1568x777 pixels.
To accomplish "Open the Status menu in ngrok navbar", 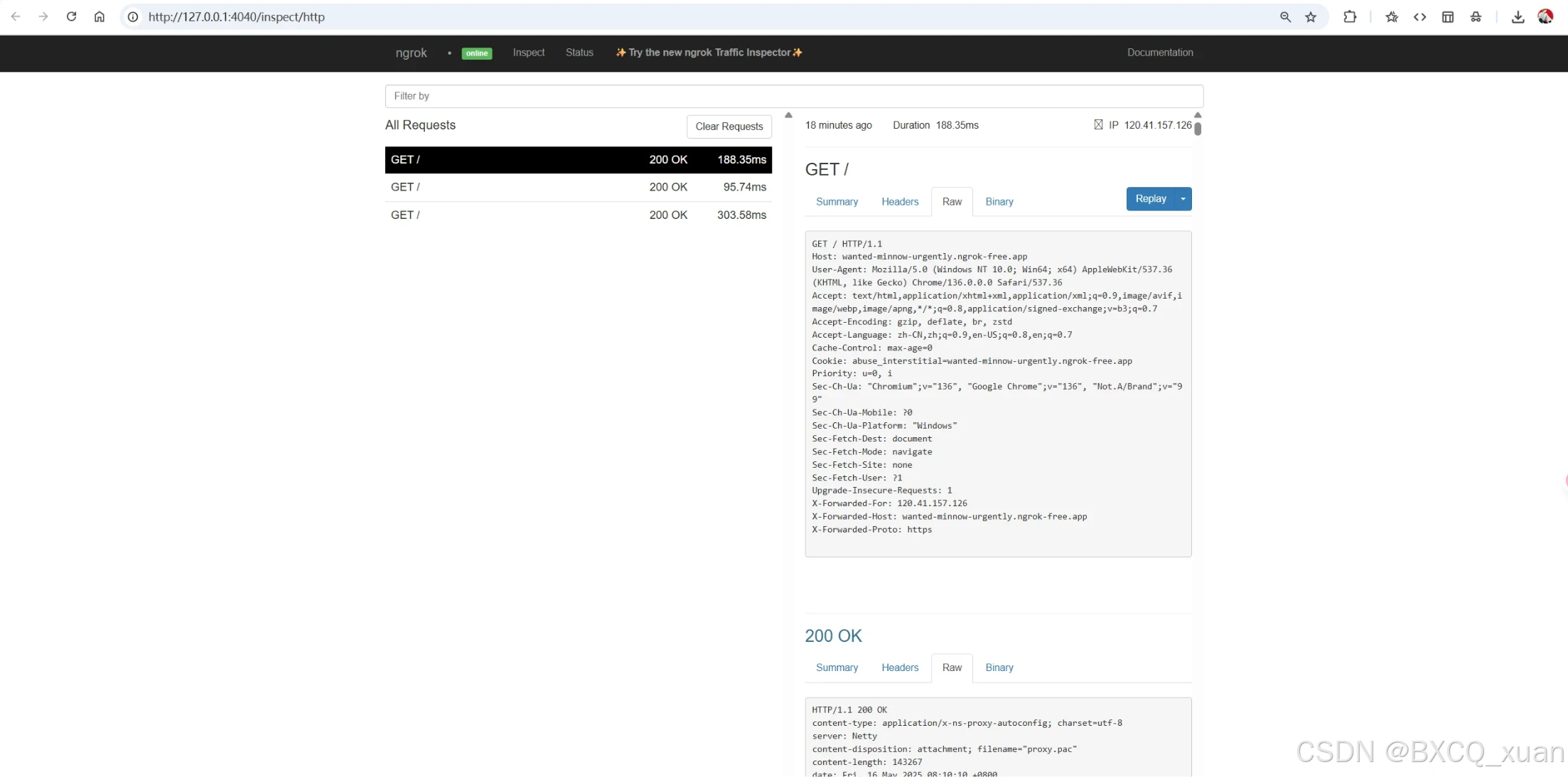I will [579, 53].
